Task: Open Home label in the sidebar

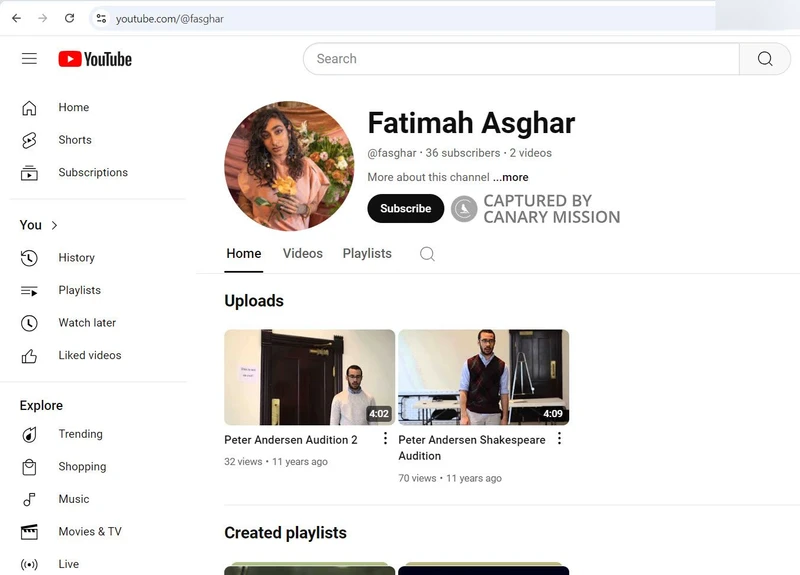Action: [73, 107]
